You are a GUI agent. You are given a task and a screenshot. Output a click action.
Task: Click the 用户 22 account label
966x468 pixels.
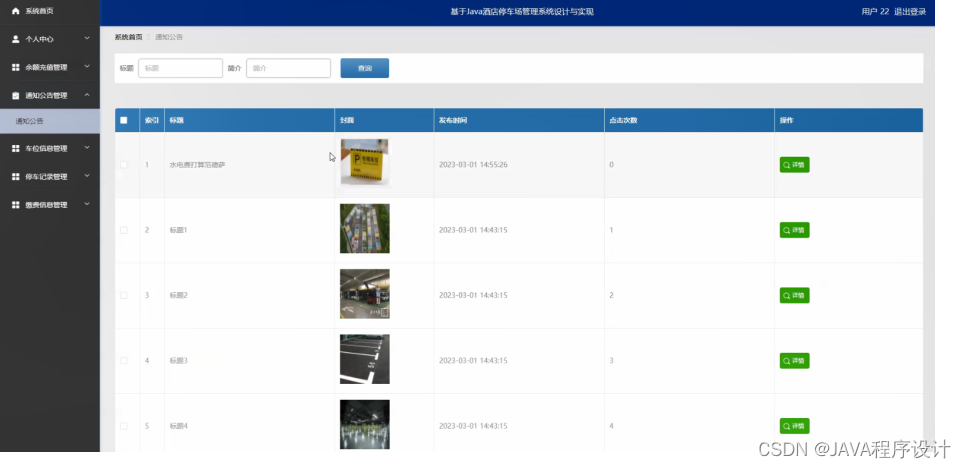point(875,12)
